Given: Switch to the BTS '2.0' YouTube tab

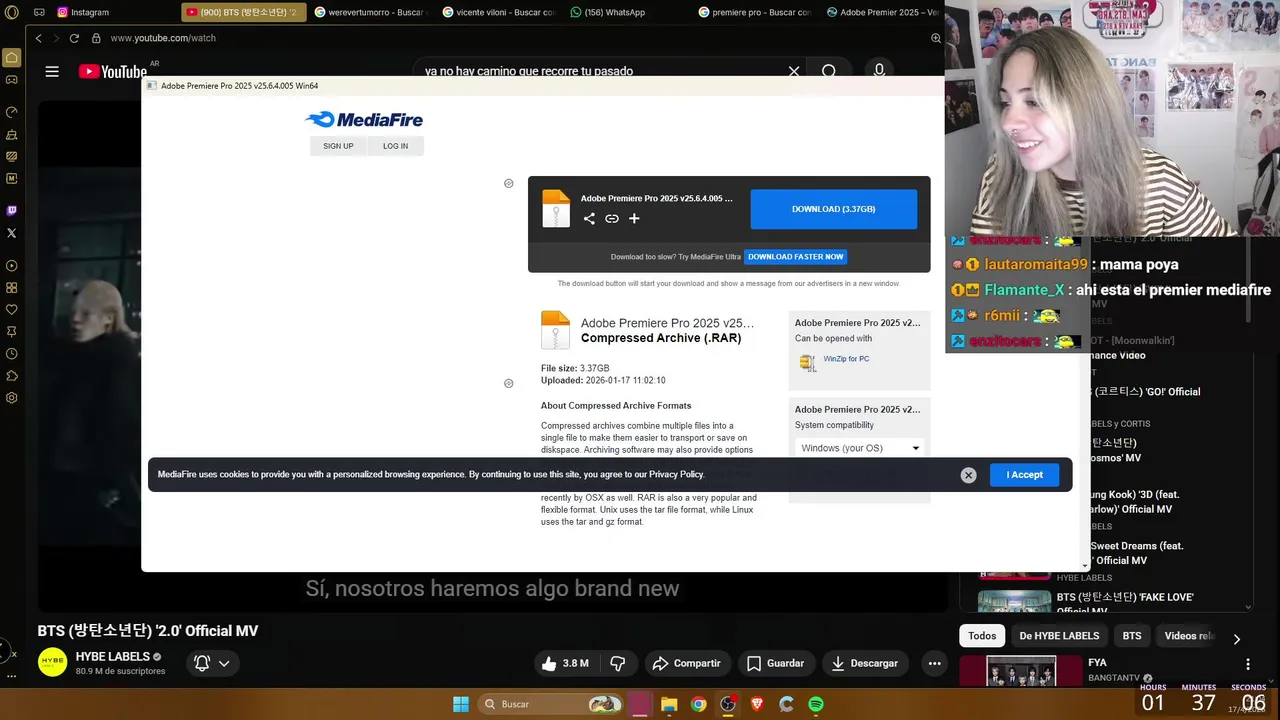Looking at the screenshot, I should (244, 13).
